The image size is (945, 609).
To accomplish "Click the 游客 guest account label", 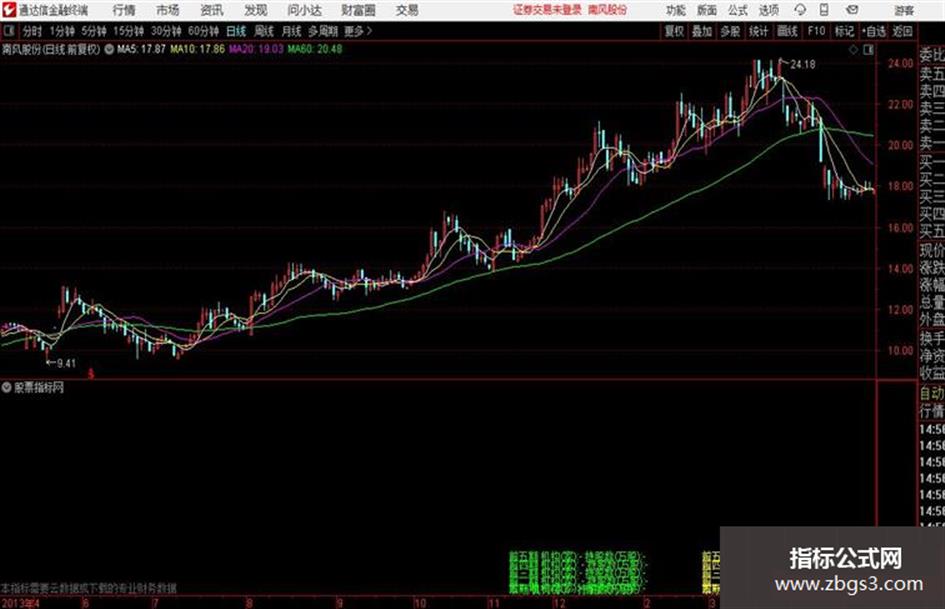I will pyautogui.click(x=903, y=10).
